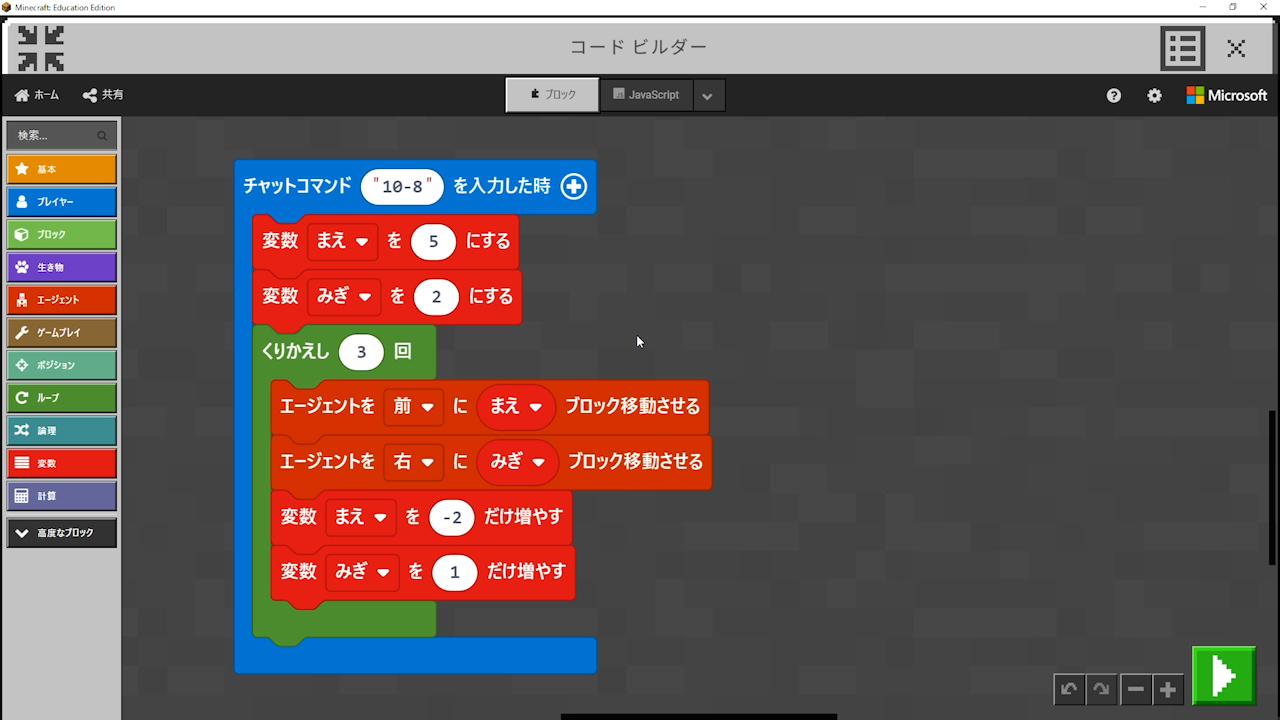This screenshot has width=1280, height=720.
Task: Click the 共有 share button
Action: 103,95
